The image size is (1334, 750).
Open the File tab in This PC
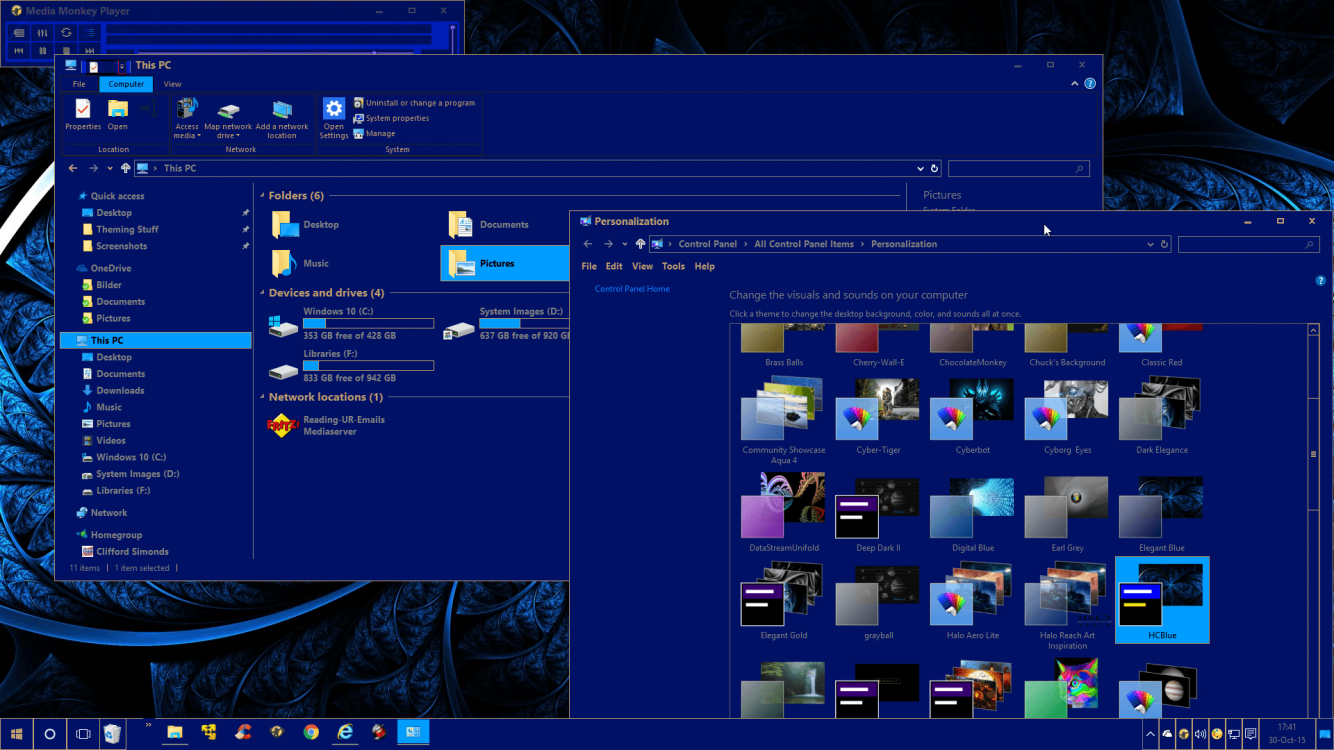(x=79, y=84)
